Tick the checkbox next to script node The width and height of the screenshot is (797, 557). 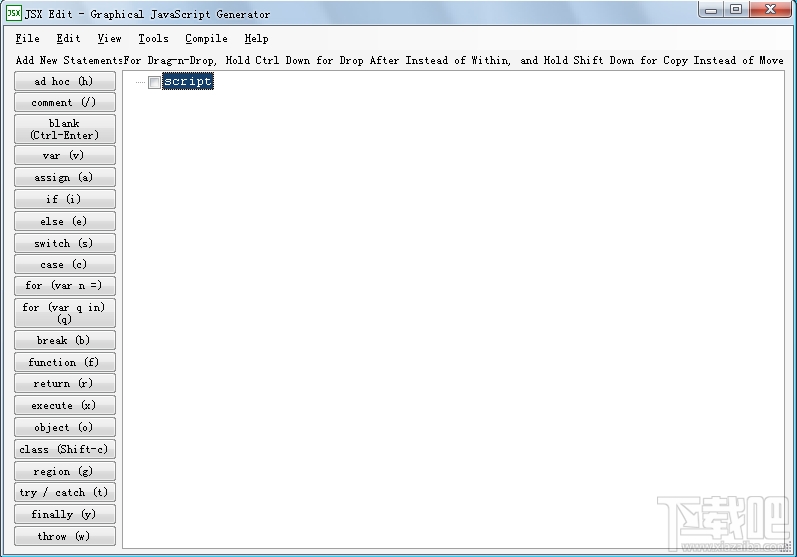pos(154,82)
